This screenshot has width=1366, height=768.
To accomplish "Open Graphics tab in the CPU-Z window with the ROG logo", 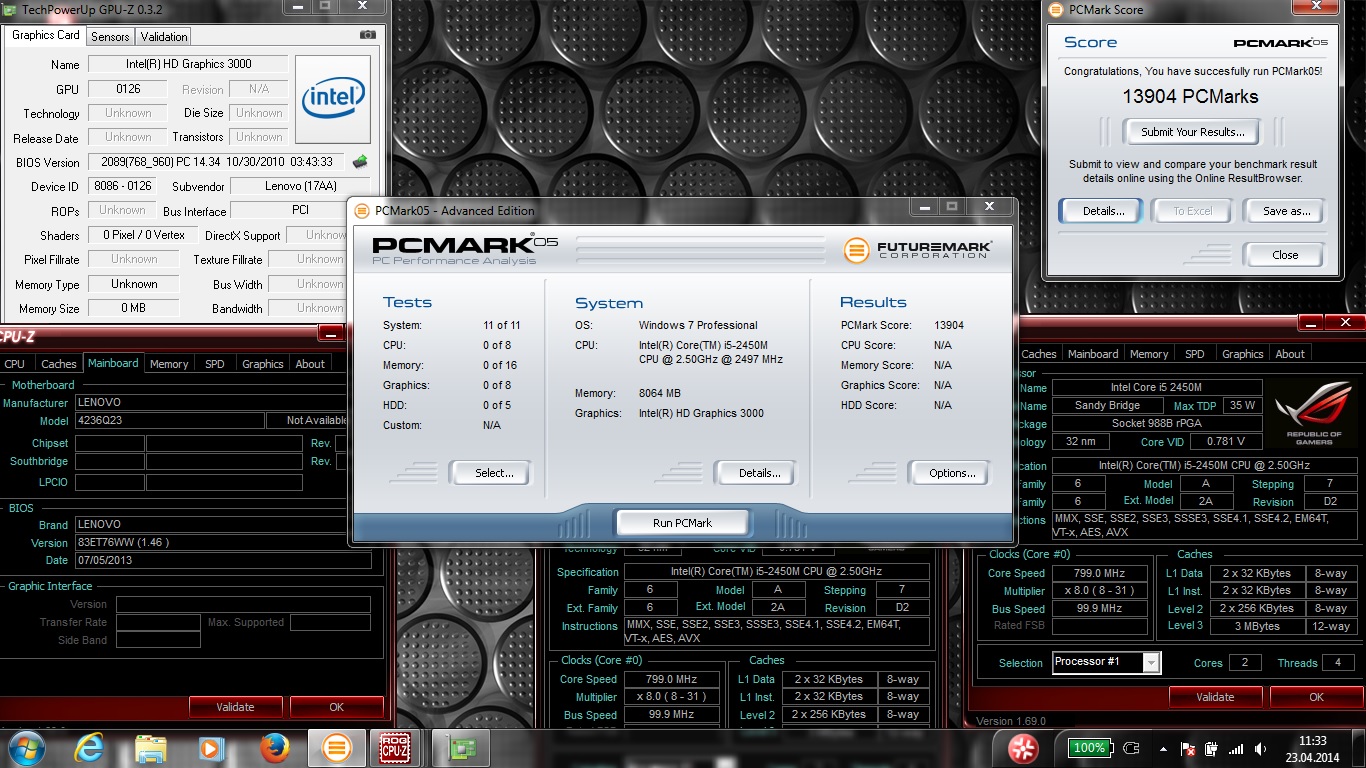I will 1243,354.
